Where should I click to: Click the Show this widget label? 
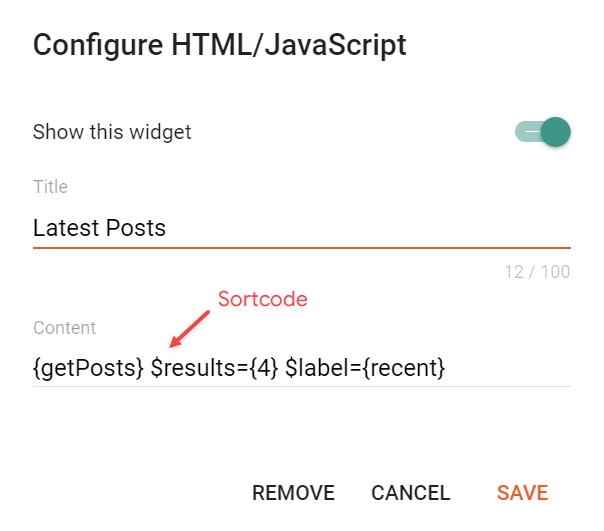(112, 132)
